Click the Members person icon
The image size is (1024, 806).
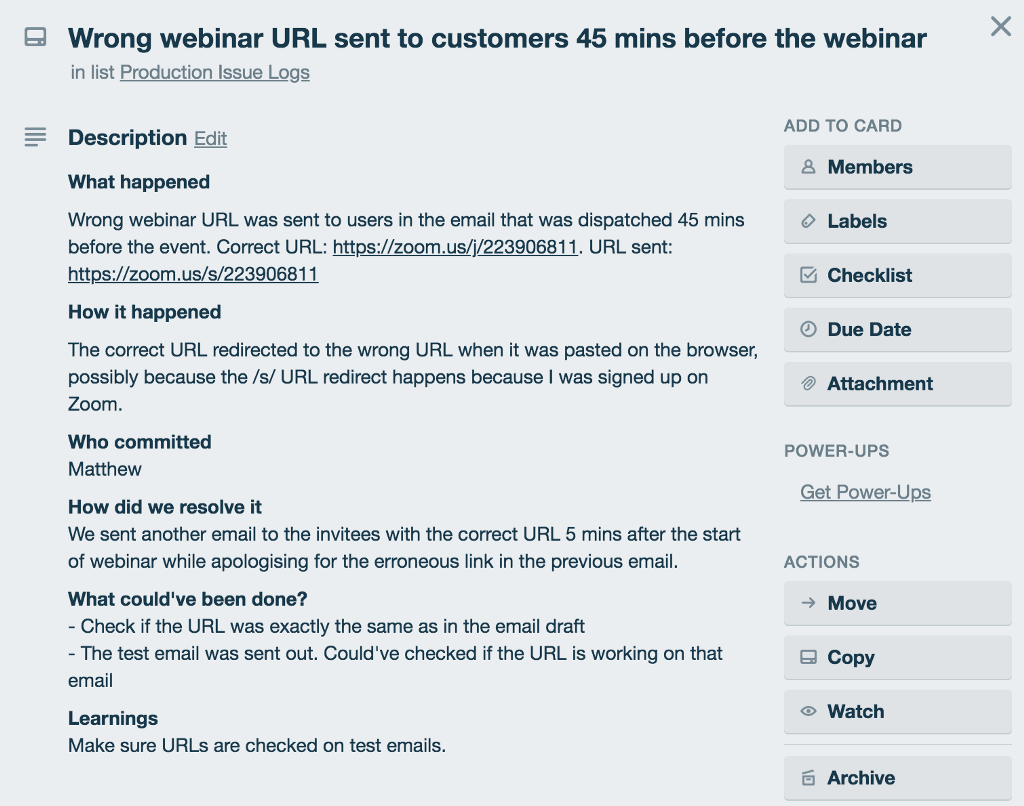coord(808,167)
